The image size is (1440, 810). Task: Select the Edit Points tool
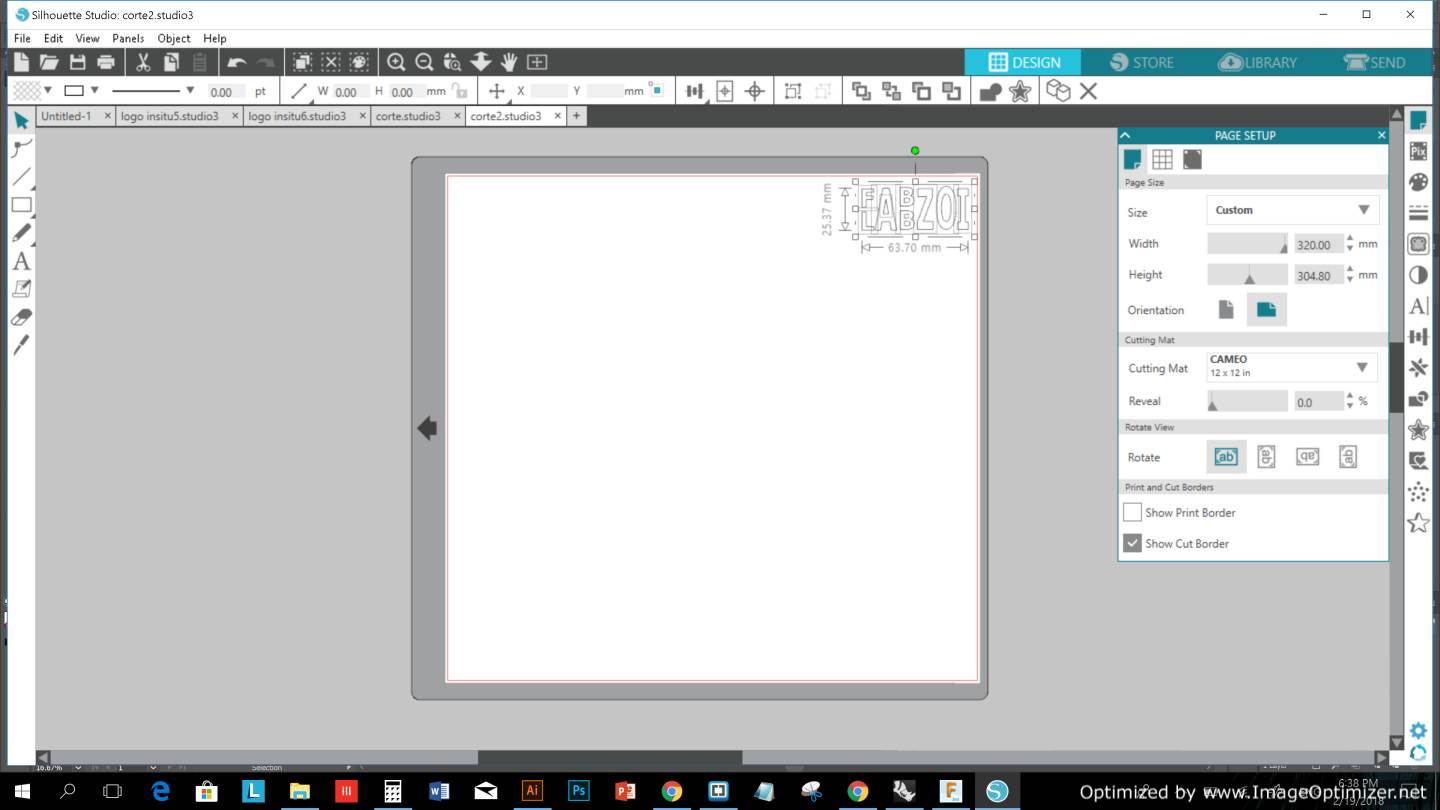[x=21, y=149]
